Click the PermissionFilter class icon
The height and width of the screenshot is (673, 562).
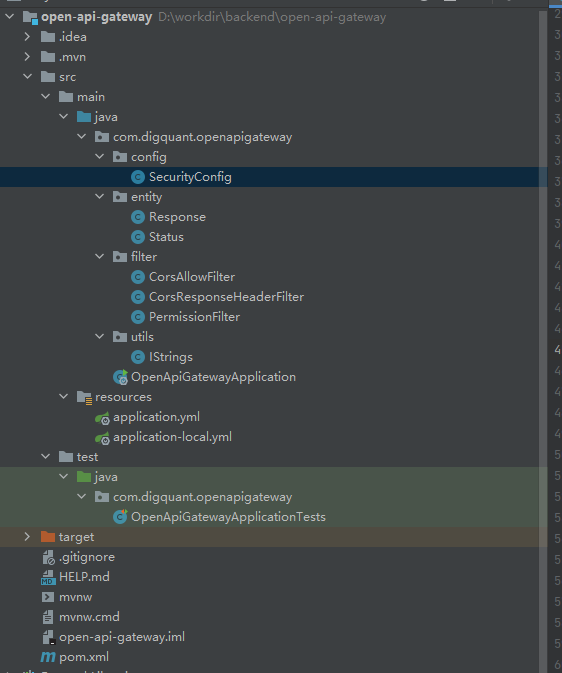click(x=137, y=317)
